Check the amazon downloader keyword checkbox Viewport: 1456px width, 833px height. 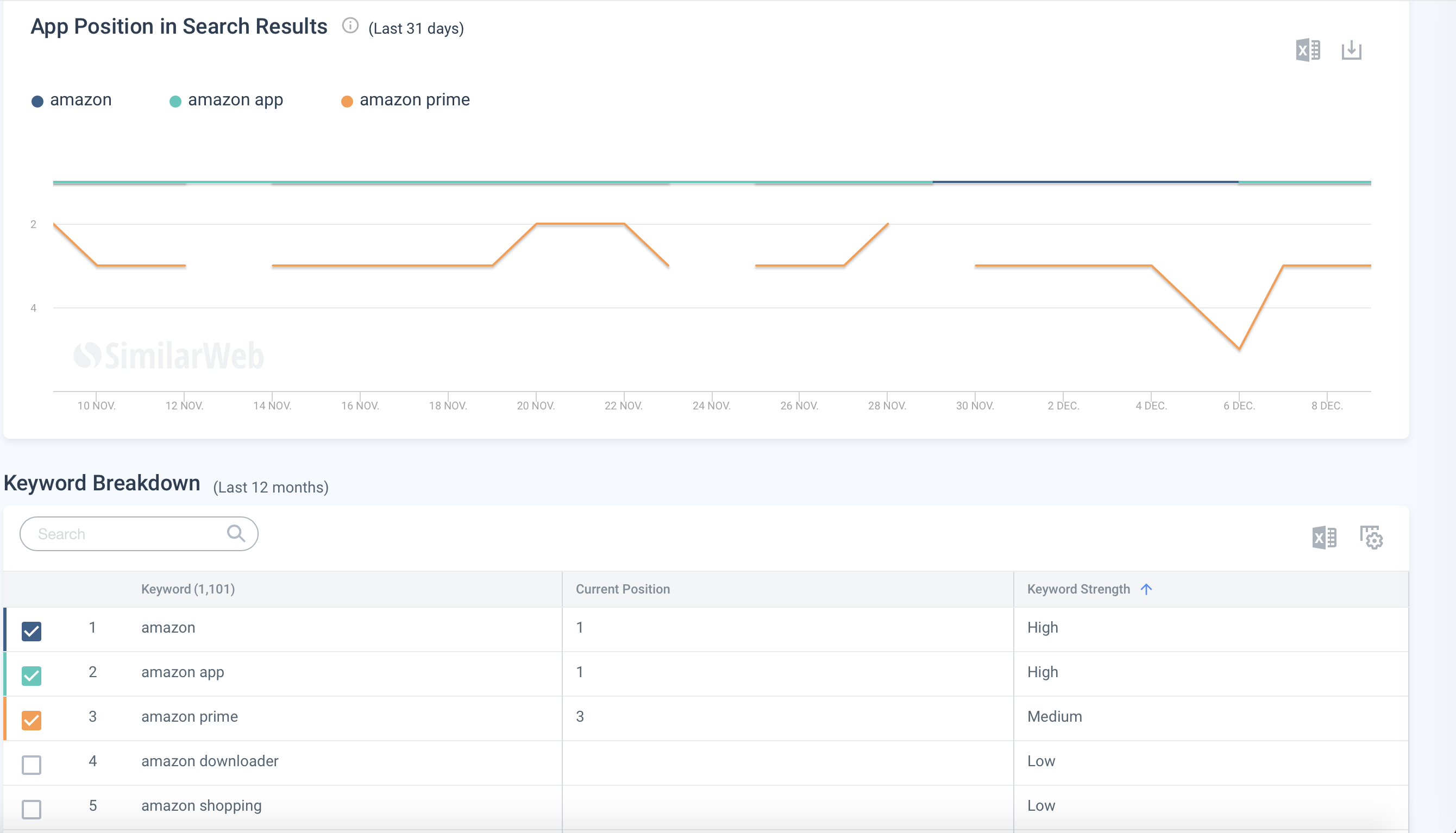(32, 765)
